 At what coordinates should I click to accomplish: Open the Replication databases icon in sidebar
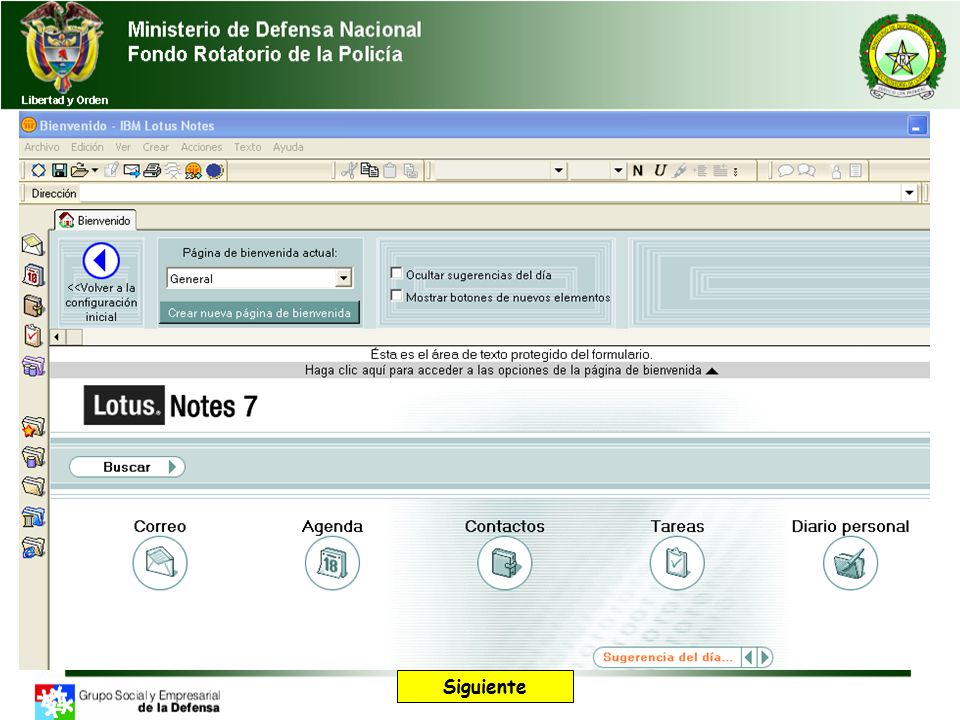(33, 366)
